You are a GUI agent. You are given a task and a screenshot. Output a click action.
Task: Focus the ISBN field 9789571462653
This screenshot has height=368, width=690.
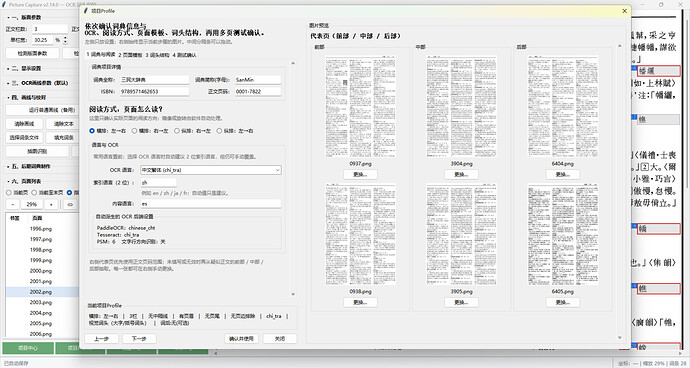[154, 92]
